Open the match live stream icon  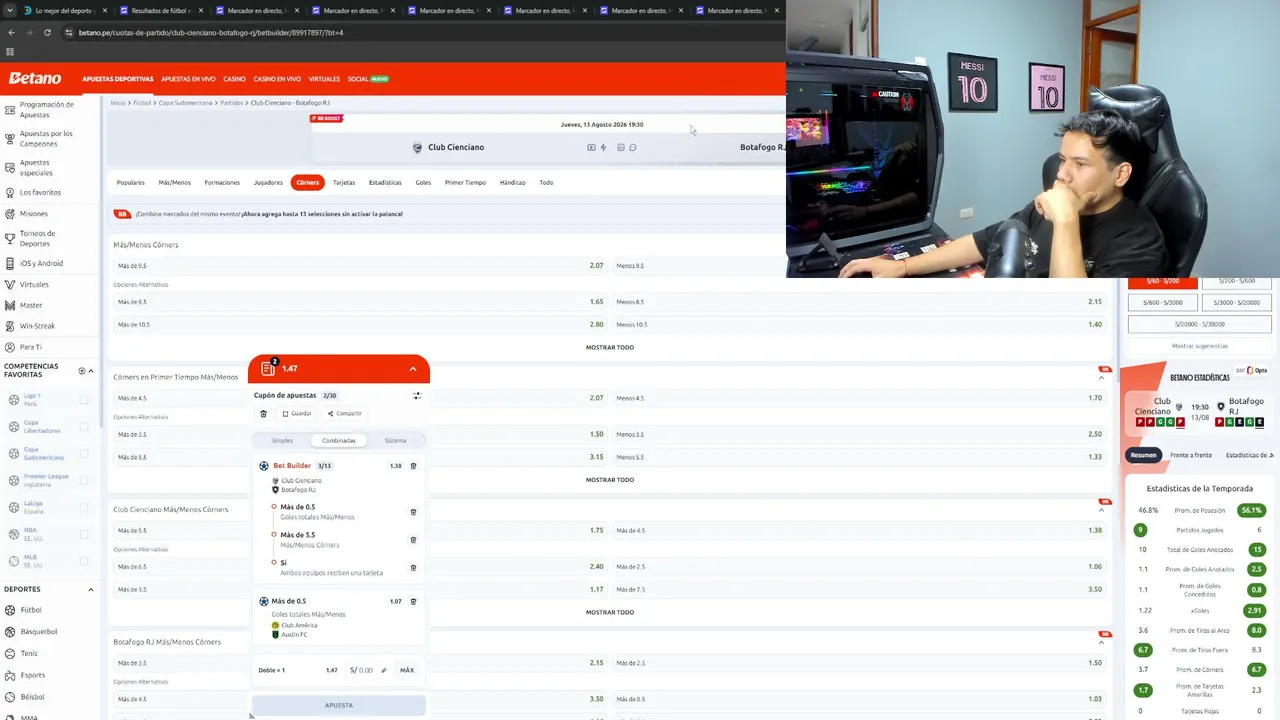click(591, 147)
